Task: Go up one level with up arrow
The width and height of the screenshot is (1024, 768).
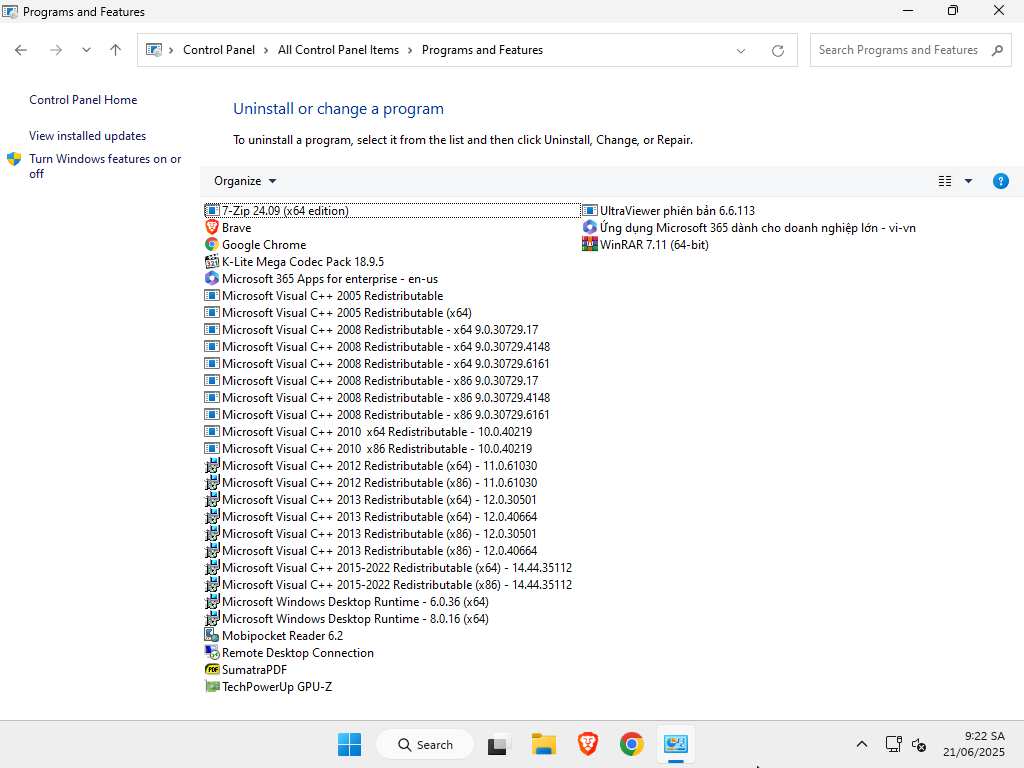Action: point(115,50)
